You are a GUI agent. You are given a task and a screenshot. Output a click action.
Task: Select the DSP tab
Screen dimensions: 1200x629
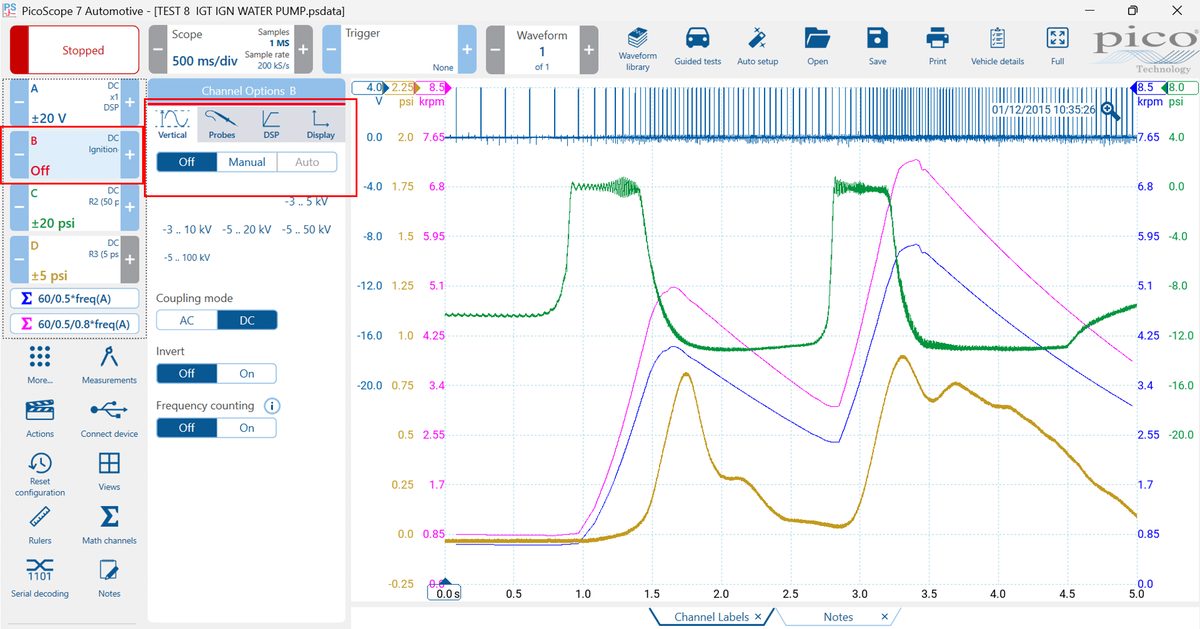(271, 123)
